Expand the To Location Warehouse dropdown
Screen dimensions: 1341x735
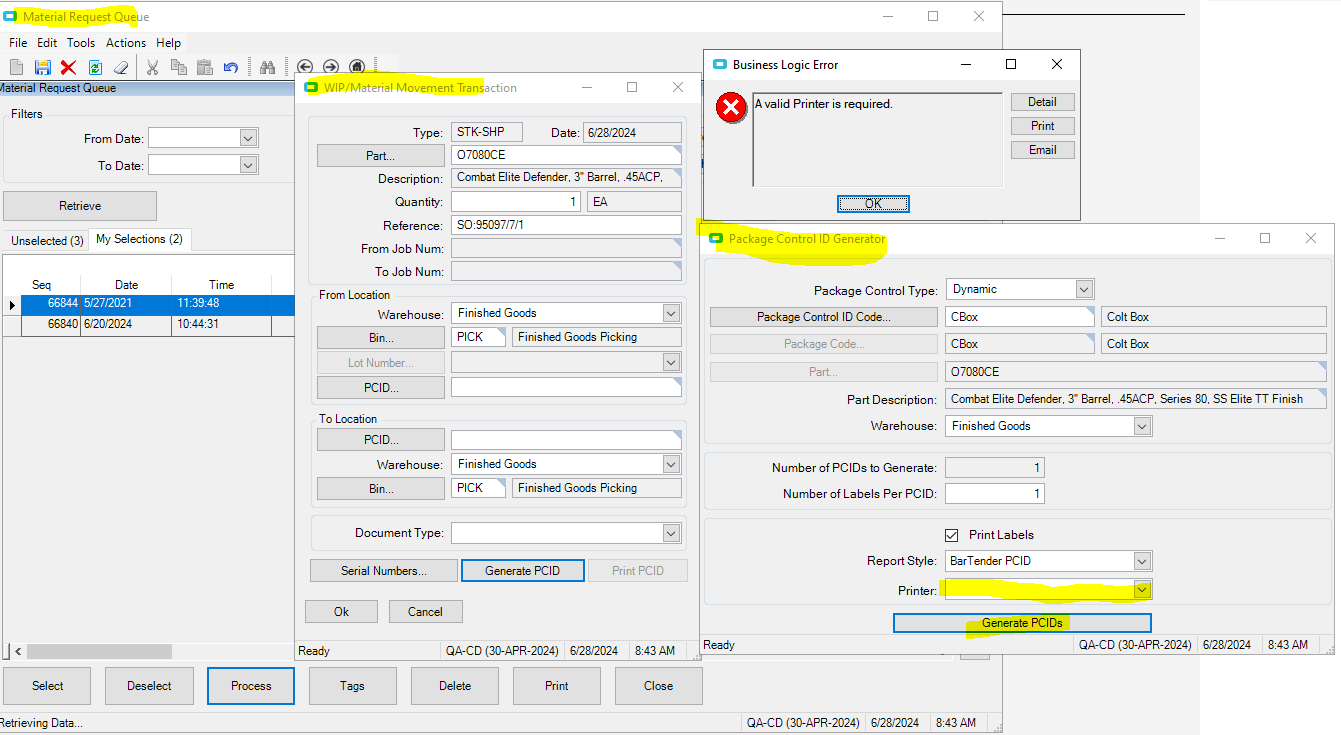672,464
